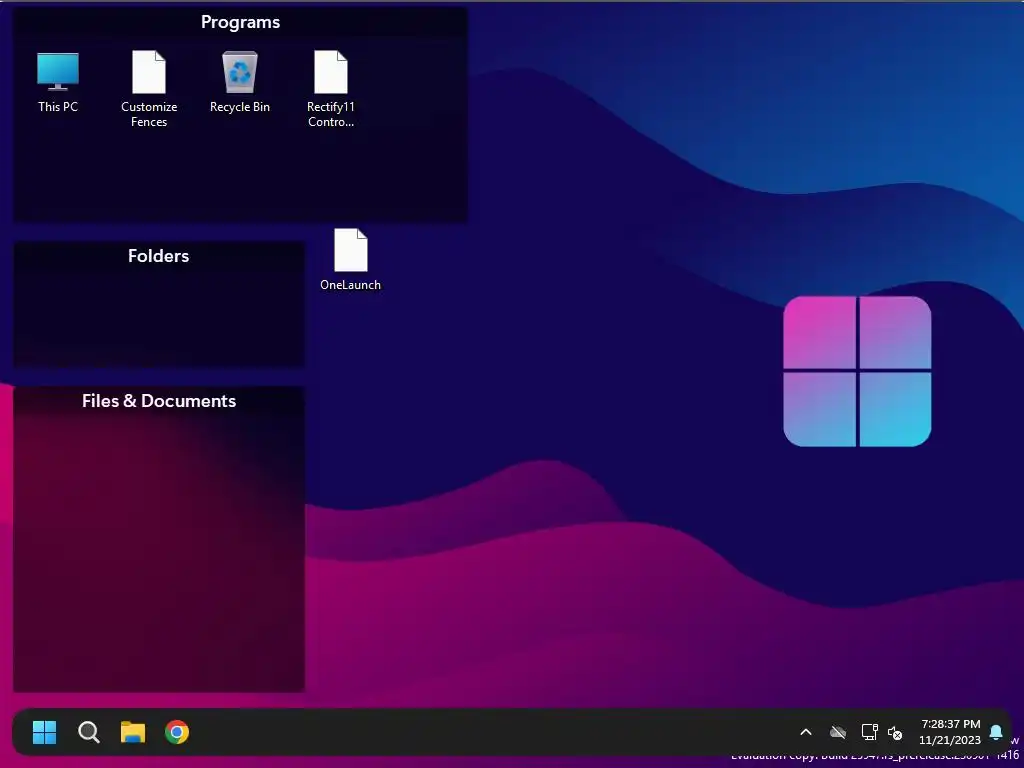1024x768 pixels.
Task: Click the Folders fence title
Action: [x=159, y=256]
